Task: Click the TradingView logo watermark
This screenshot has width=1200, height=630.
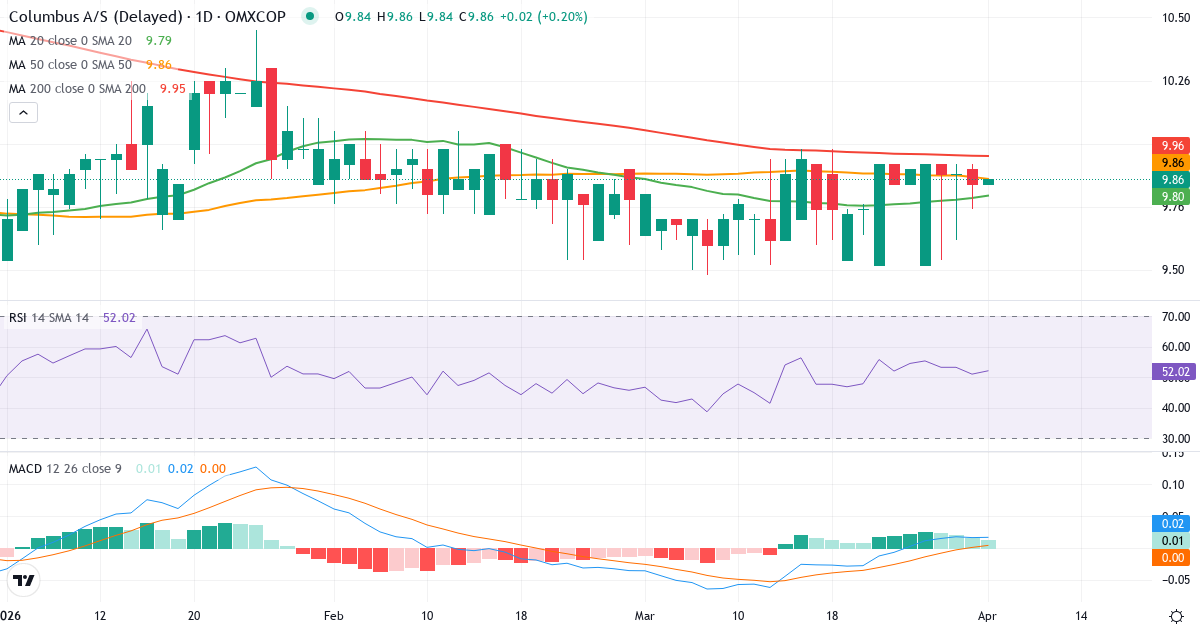Action: point(24,578)
